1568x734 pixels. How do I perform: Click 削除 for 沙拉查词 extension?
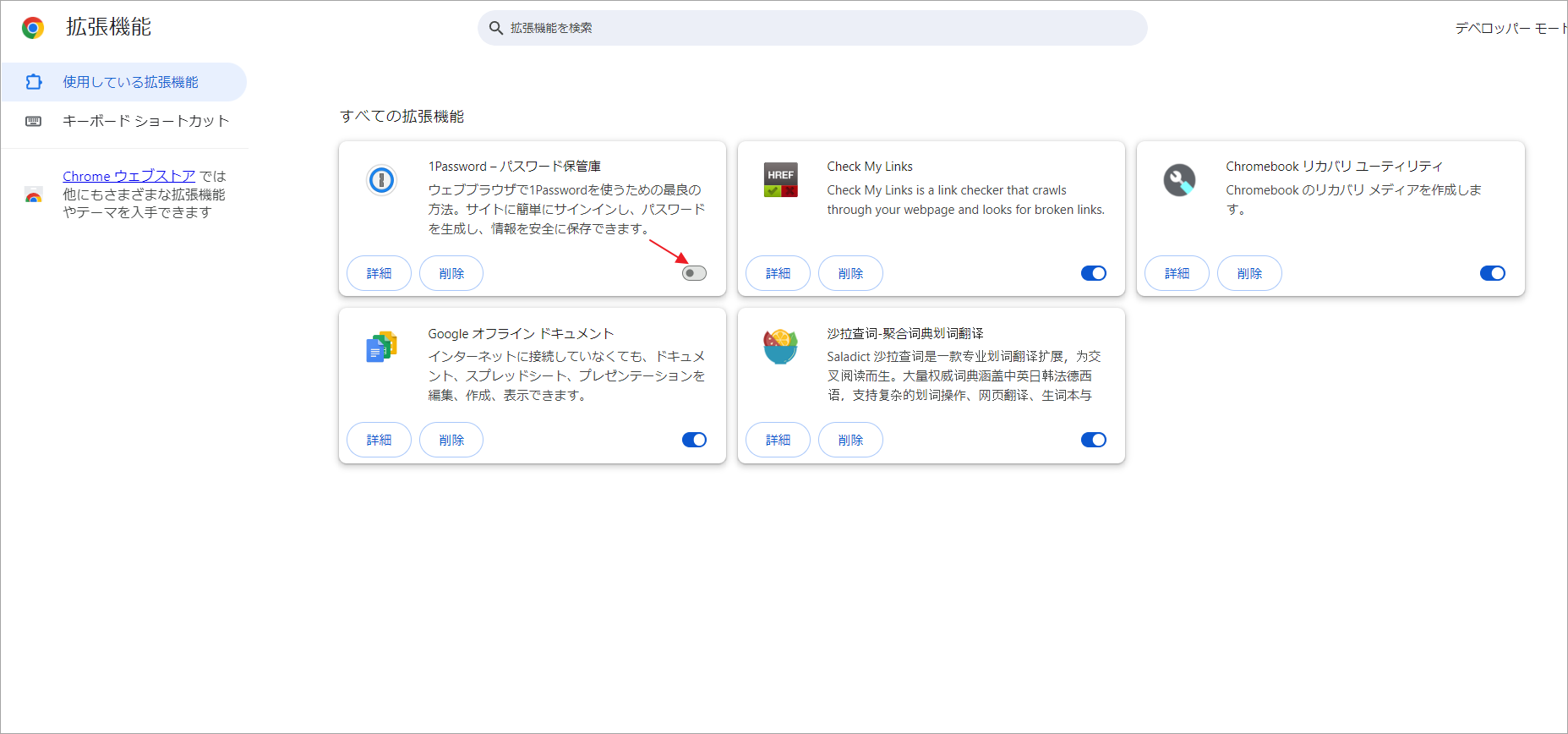850,440
